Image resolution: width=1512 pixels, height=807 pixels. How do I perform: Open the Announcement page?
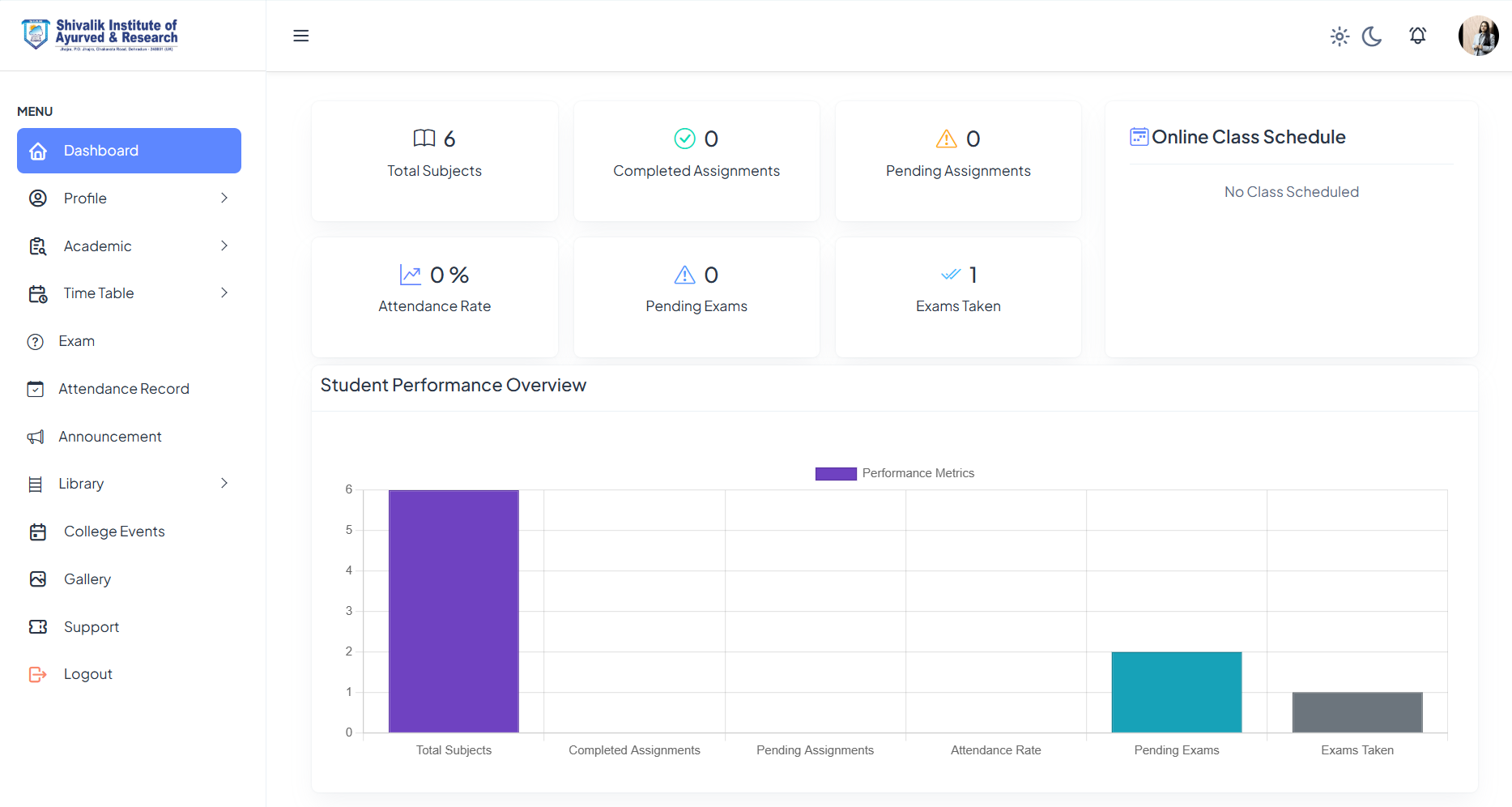click(x=109, y=436)
